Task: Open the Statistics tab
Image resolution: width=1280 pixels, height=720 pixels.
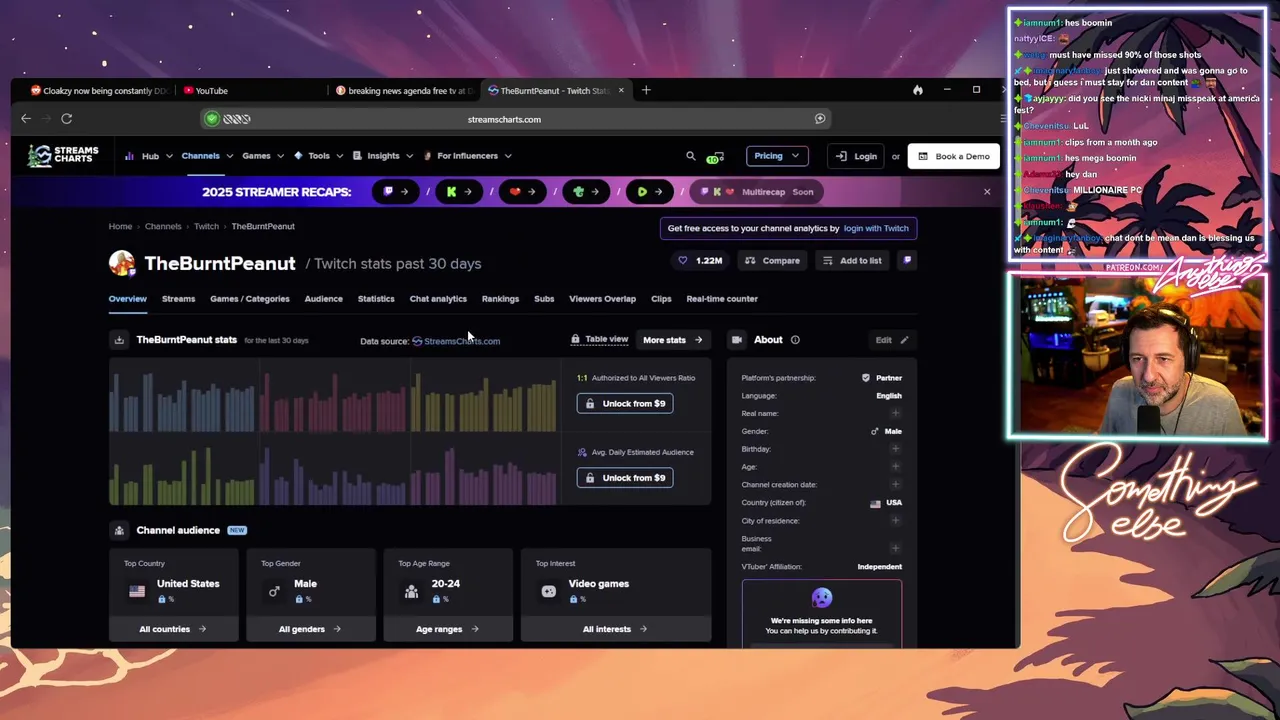Action: coord(376,299)
